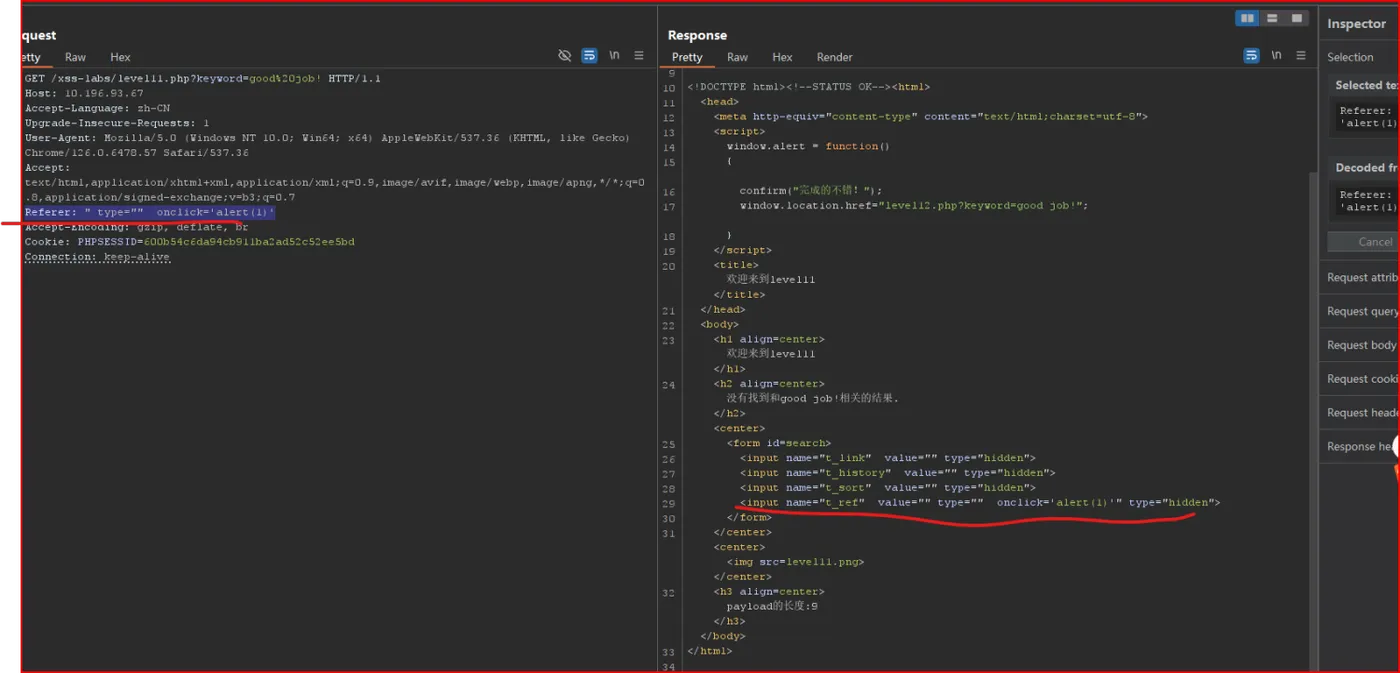Click the DOCTYPE html line in response

click(808, 87)
